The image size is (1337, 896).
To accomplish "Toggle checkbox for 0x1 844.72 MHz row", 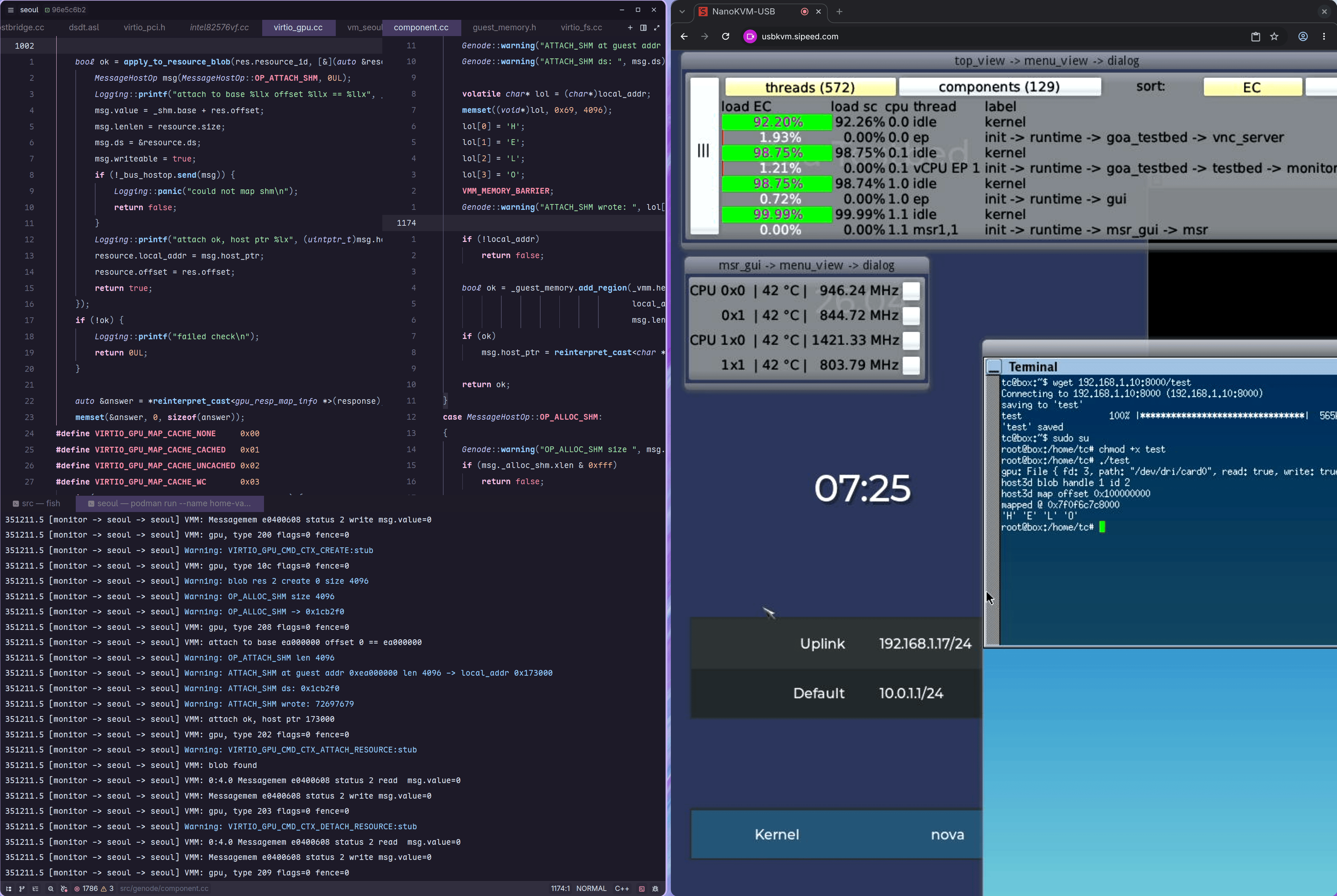I will pyautogui.click(x=911, y=315).
